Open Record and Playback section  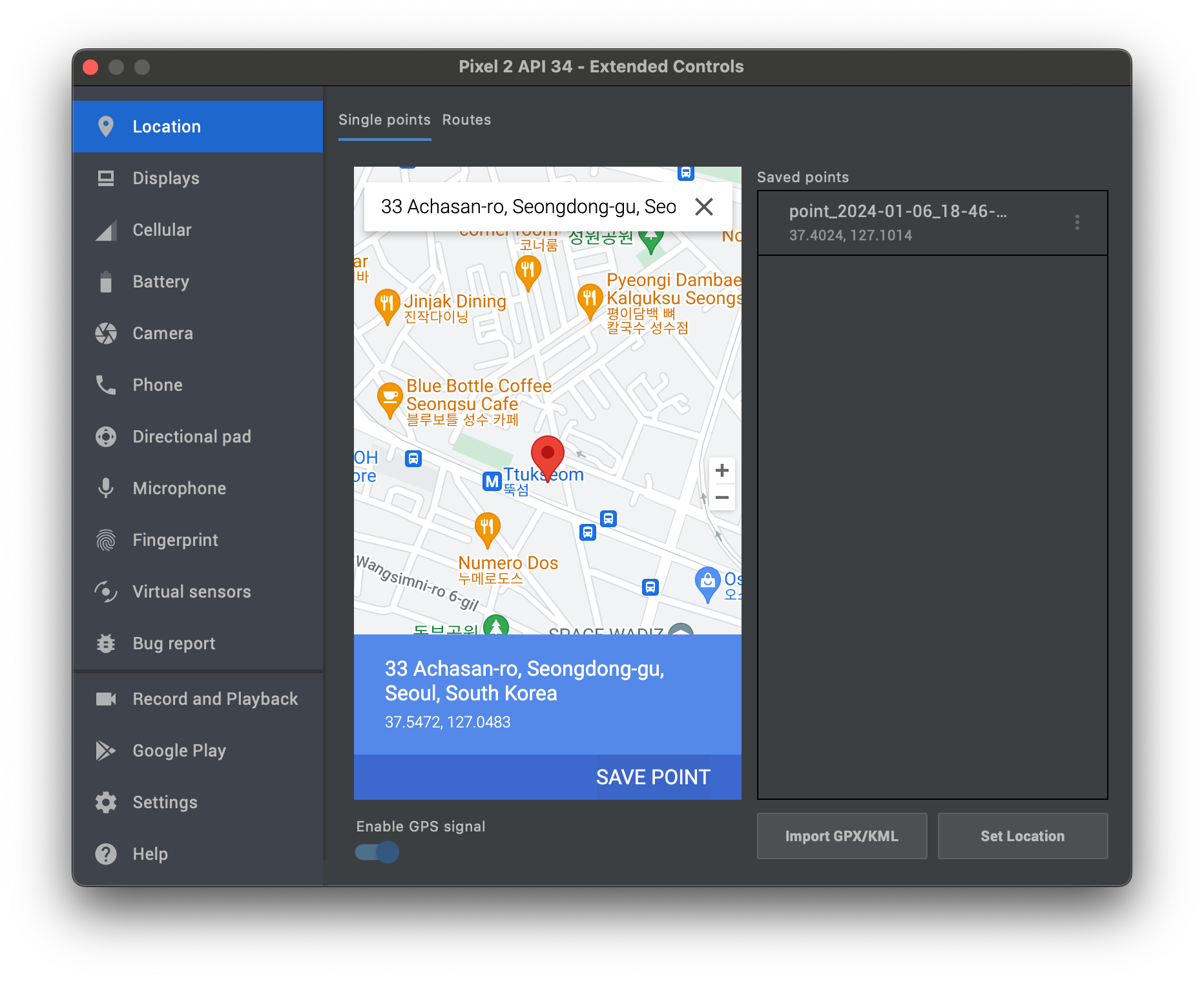(198, 699)
